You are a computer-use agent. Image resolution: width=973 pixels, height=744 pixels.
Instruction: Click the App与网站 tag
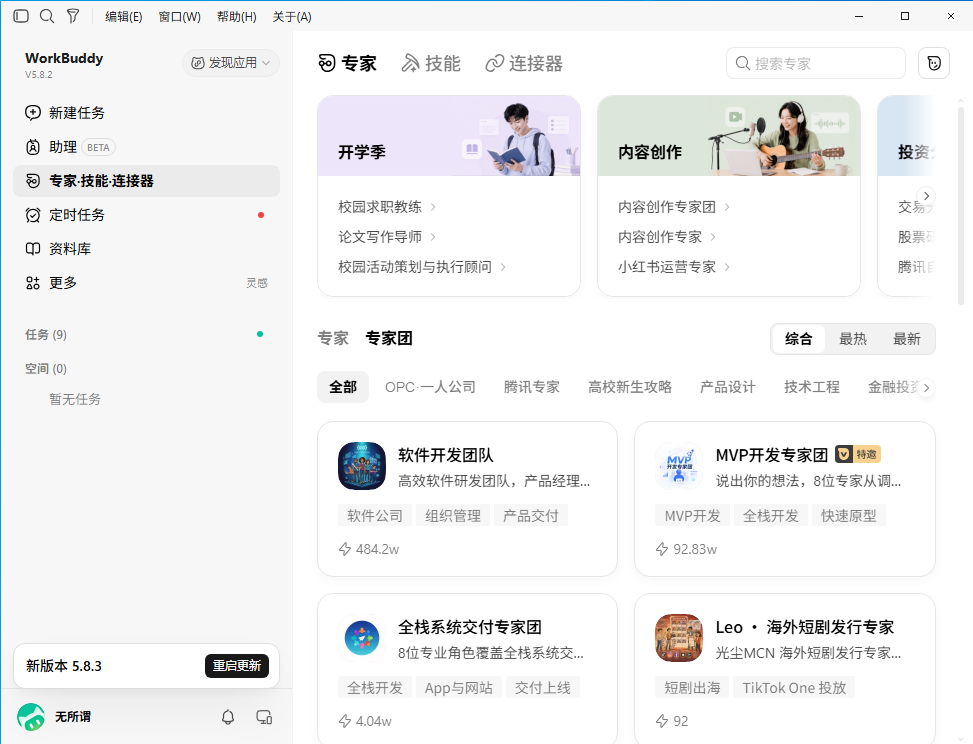[459, 688]
